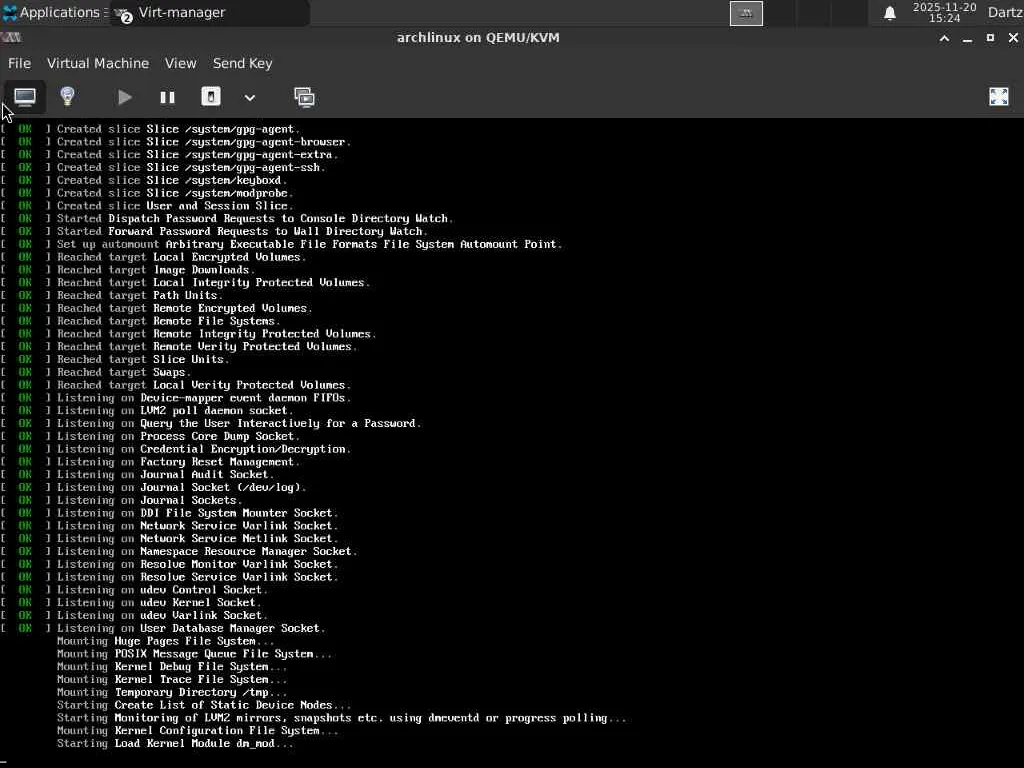Click the Dartz user label in panel

tap(1005, 12)
